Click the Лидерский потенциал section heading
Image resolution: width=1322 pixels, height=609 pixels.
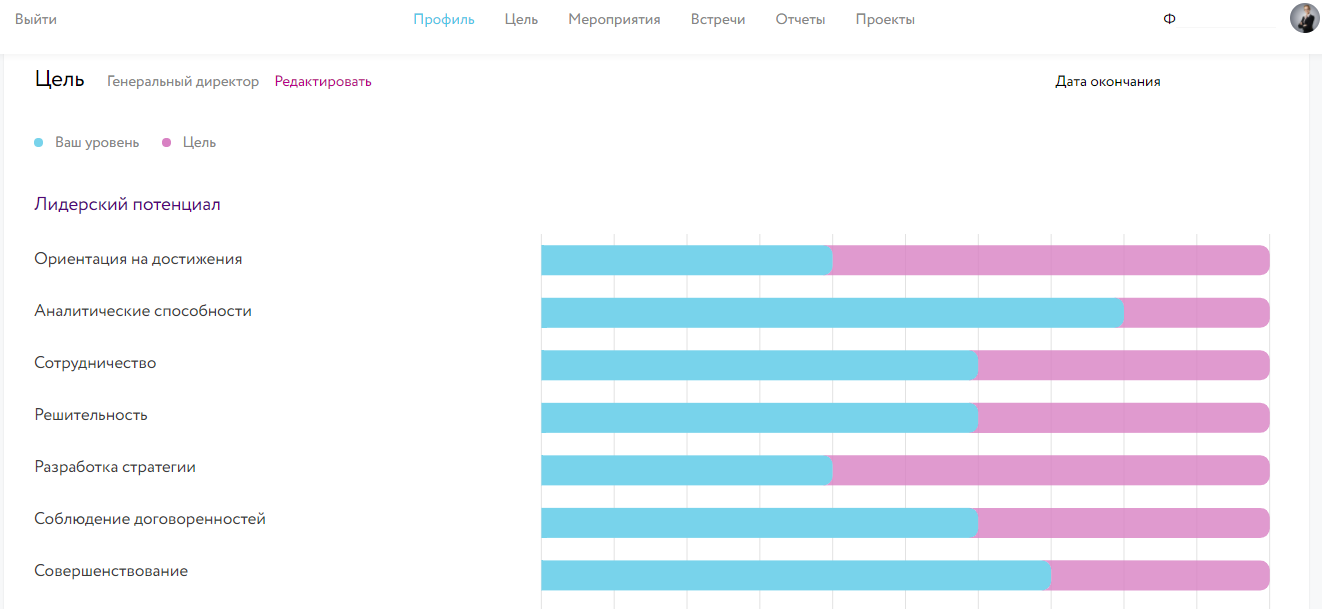127,204
